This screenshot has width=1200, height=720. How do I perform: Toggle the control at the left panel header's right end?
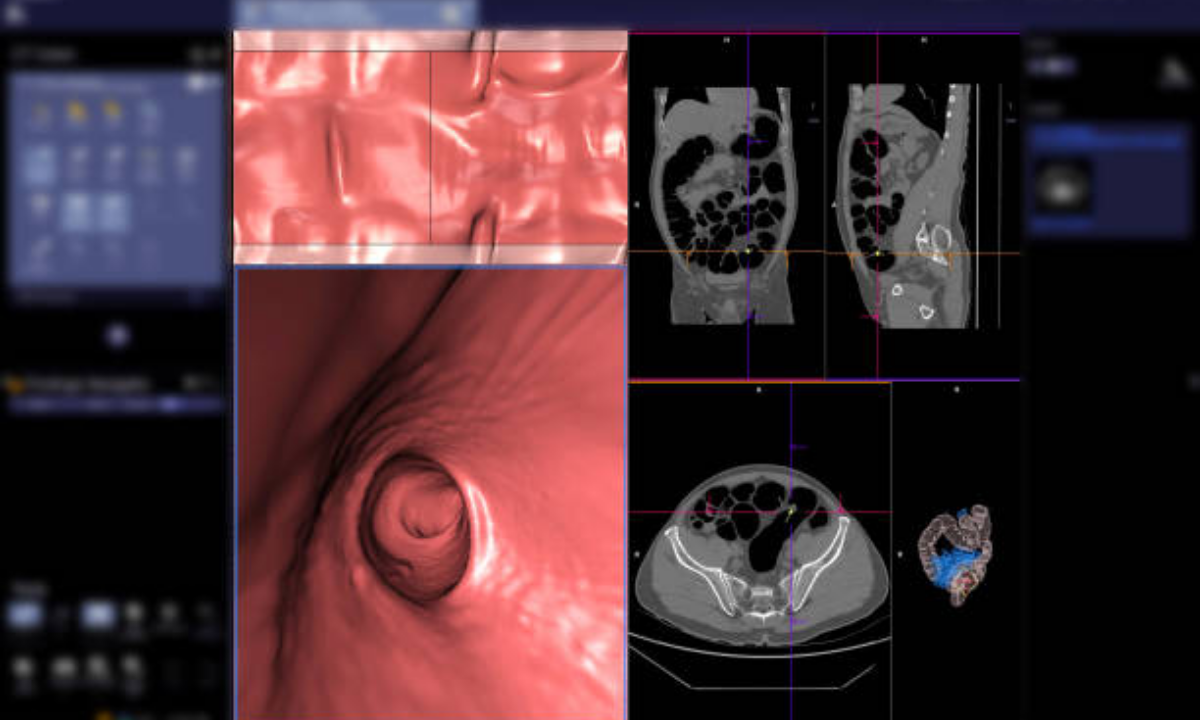pyautogui.click(x=206, y=53)
